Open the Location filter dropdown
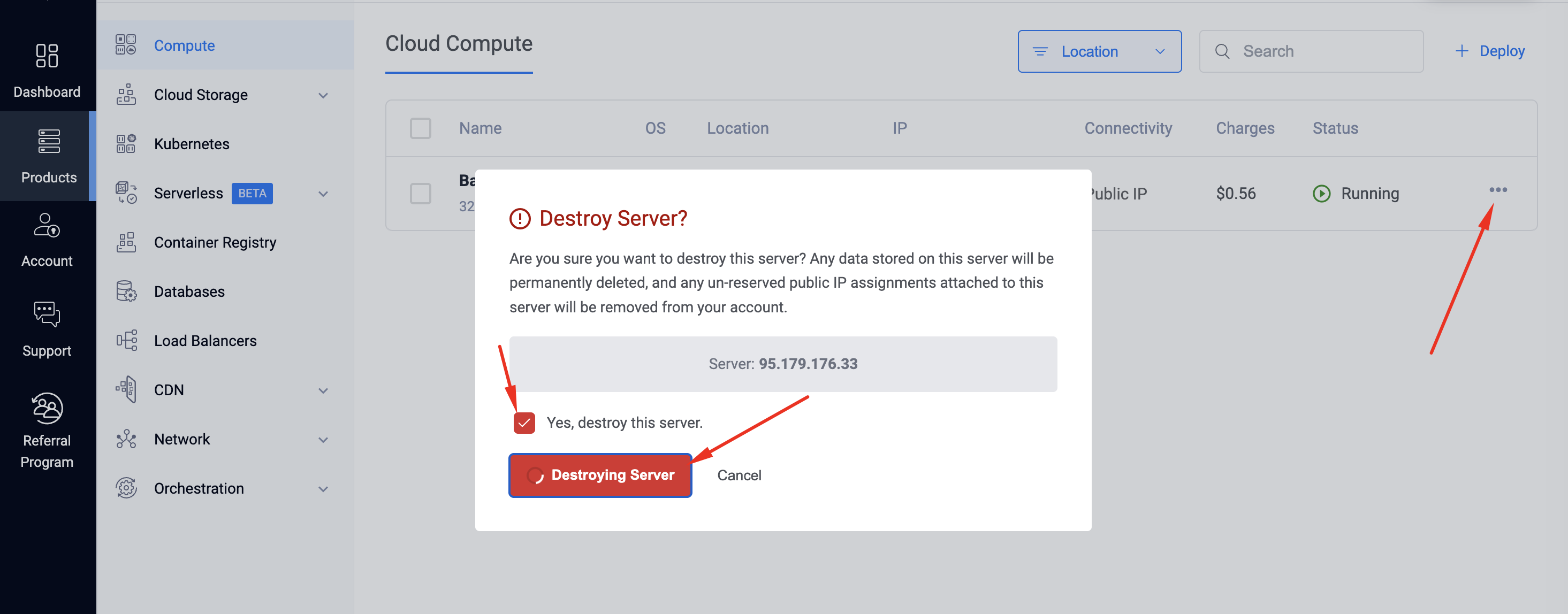 [x=1099, y=52]
